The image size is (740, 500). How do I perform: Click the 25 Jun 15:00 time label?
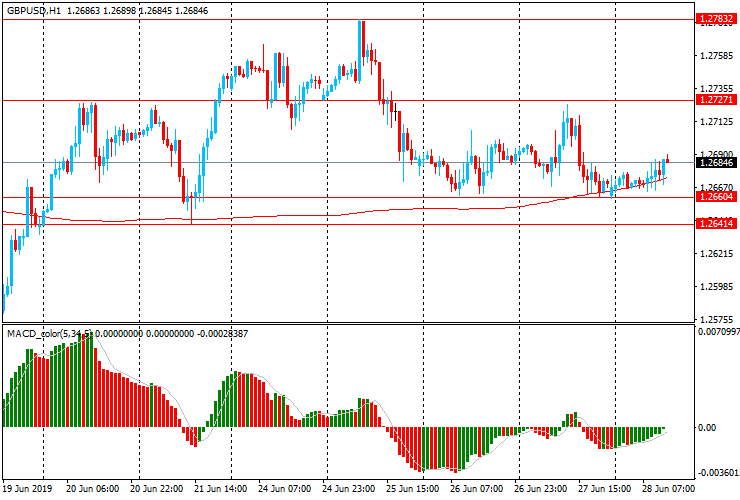coord(413,488)
